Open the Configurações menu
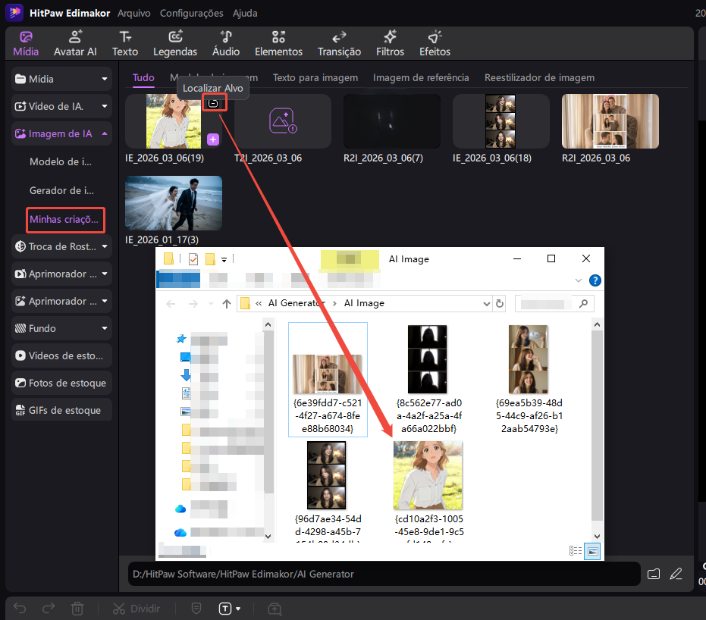 192,14
